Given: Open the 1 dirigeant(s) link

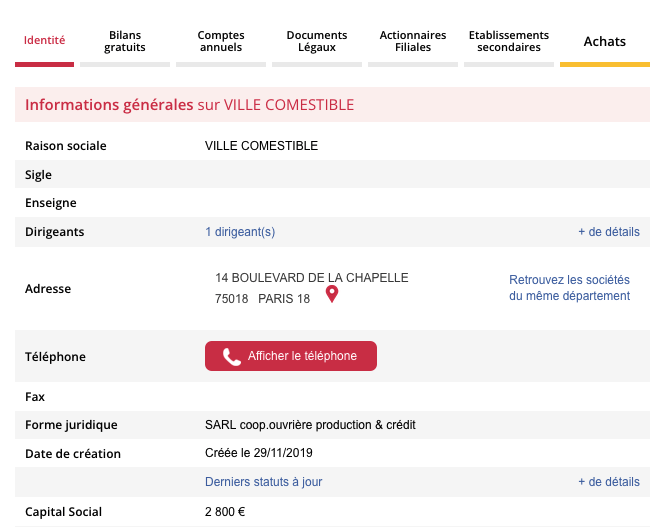Looking at the screenshot, I should coord(240,232).
